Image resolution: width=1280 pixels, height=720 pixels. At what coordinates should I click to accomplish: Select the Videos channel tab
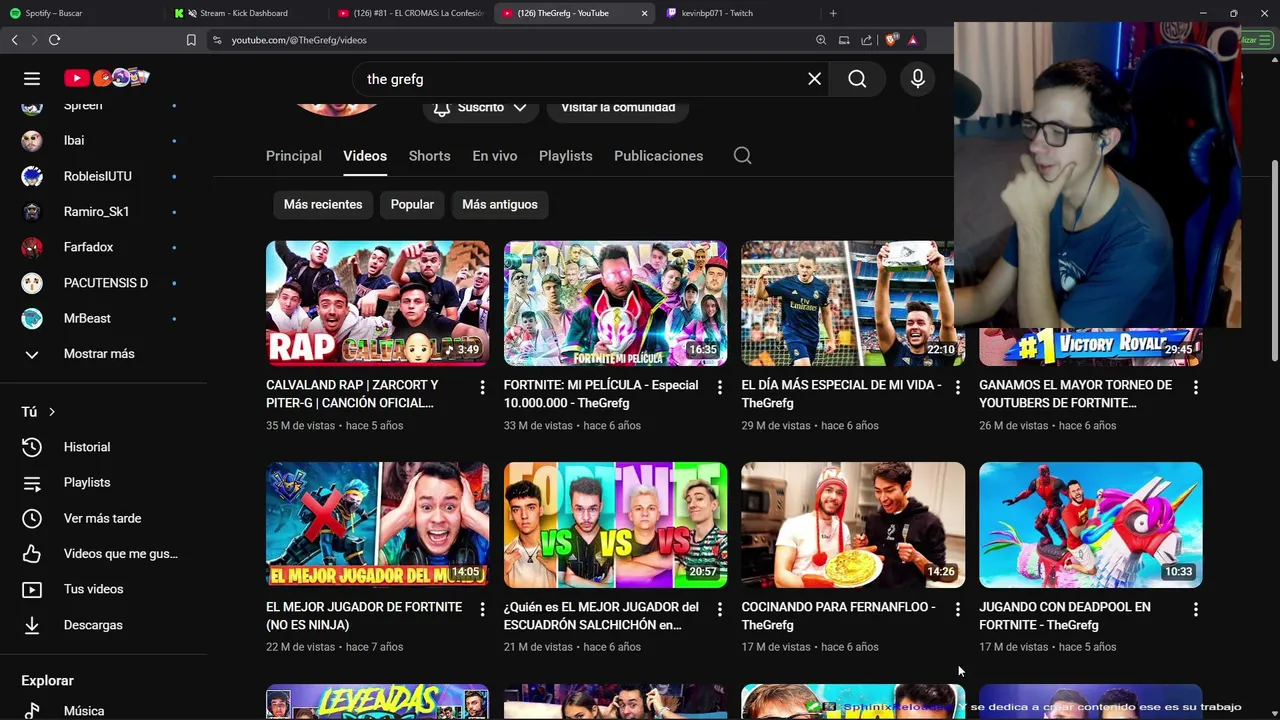365,156
